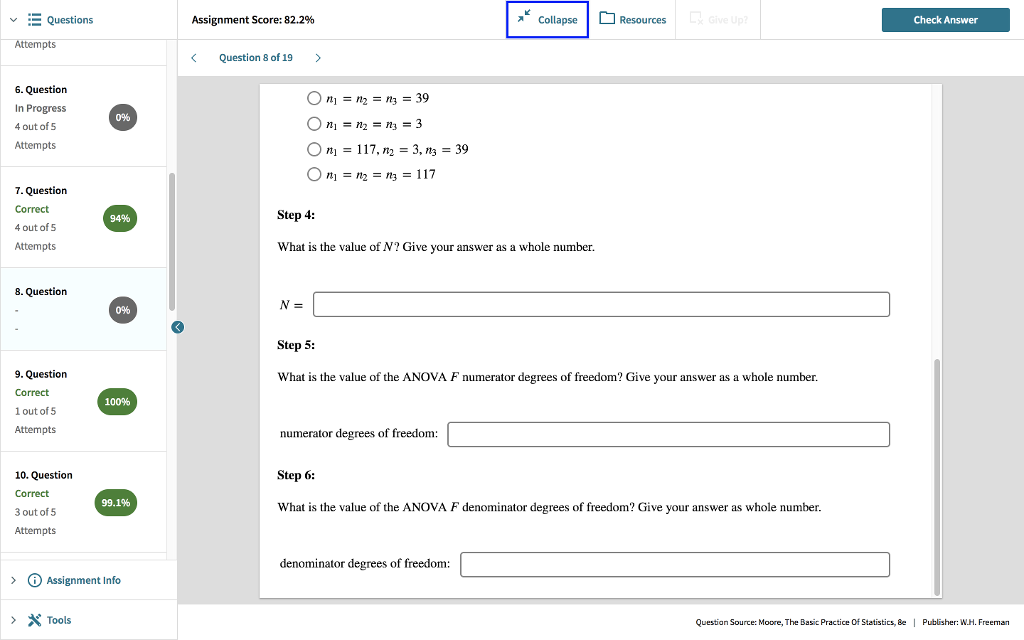Click the Questions list icon
1024x640 pixels.
coord(35,19)
